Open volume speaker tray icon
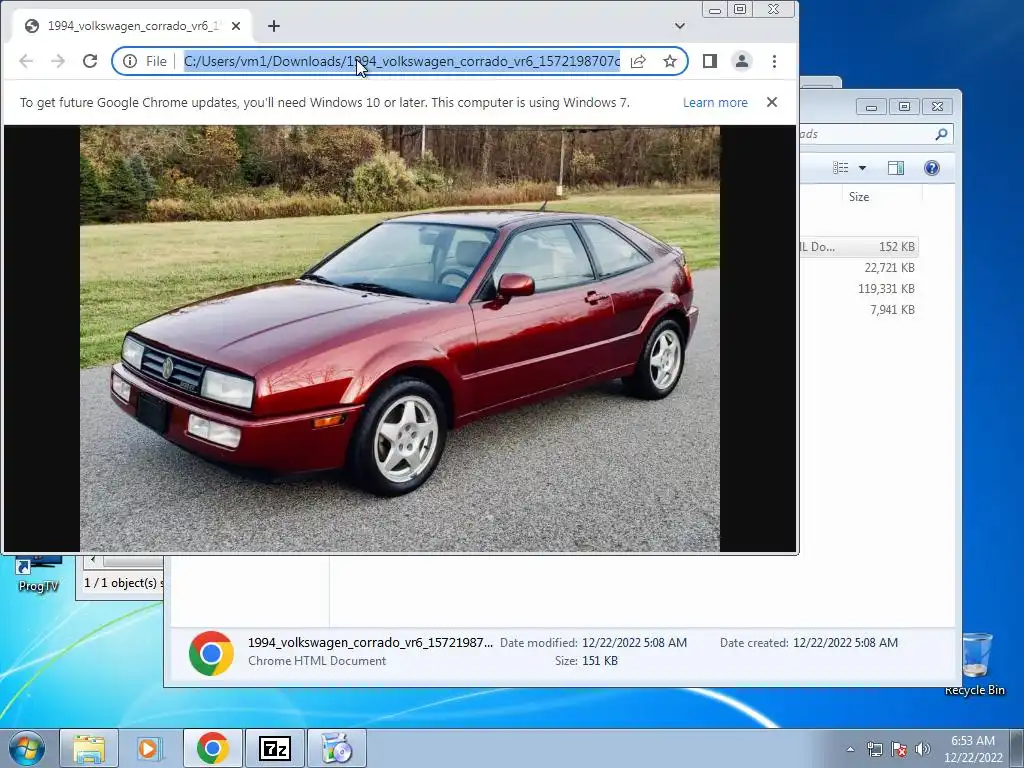The height and width of the screenshot is (768, 1024). [x=923, y=749]
